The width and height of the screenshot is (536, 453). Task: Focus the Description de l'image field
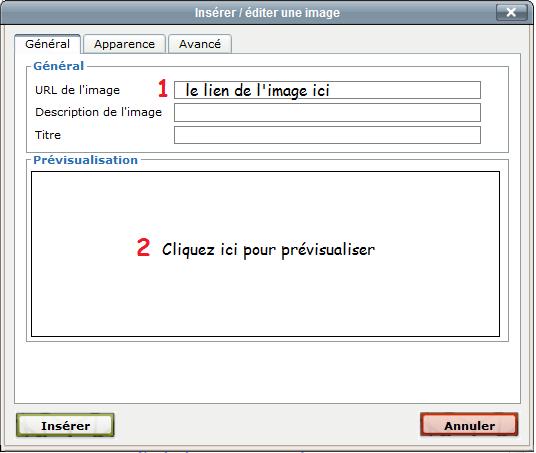point(327,112)
